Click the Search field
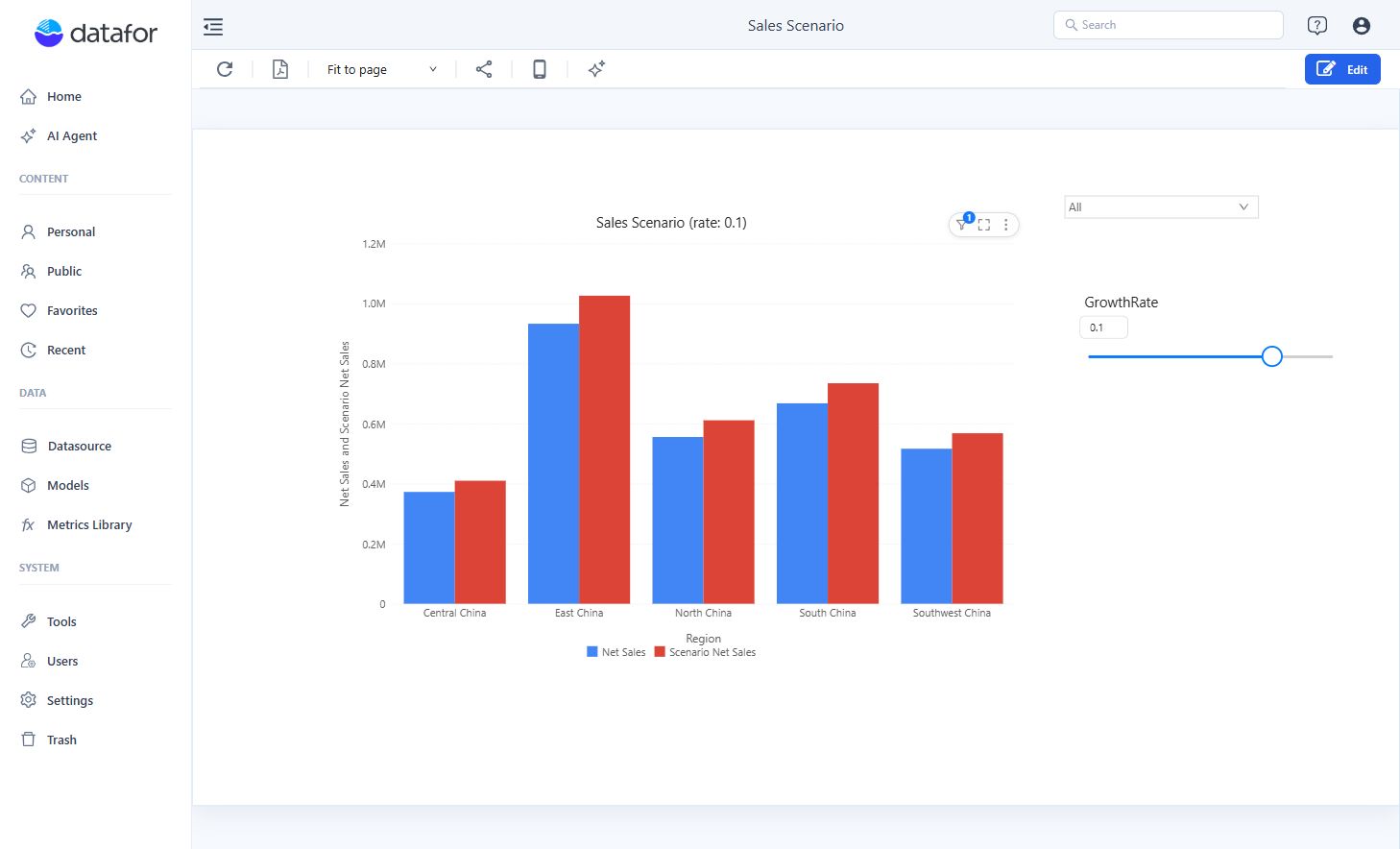This screenshot has height=849, width=1400. 1168,25
